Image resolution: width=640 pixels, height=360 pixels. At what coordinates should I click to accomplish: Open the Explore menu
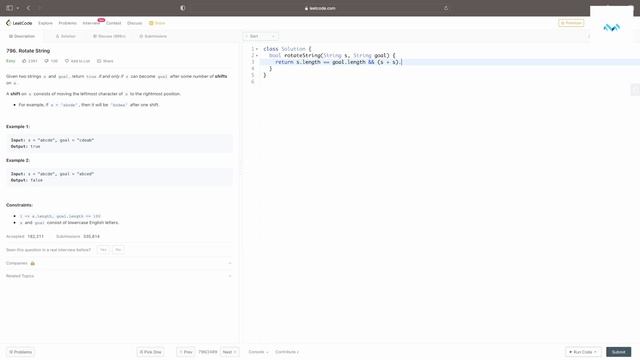pos(45,23)
